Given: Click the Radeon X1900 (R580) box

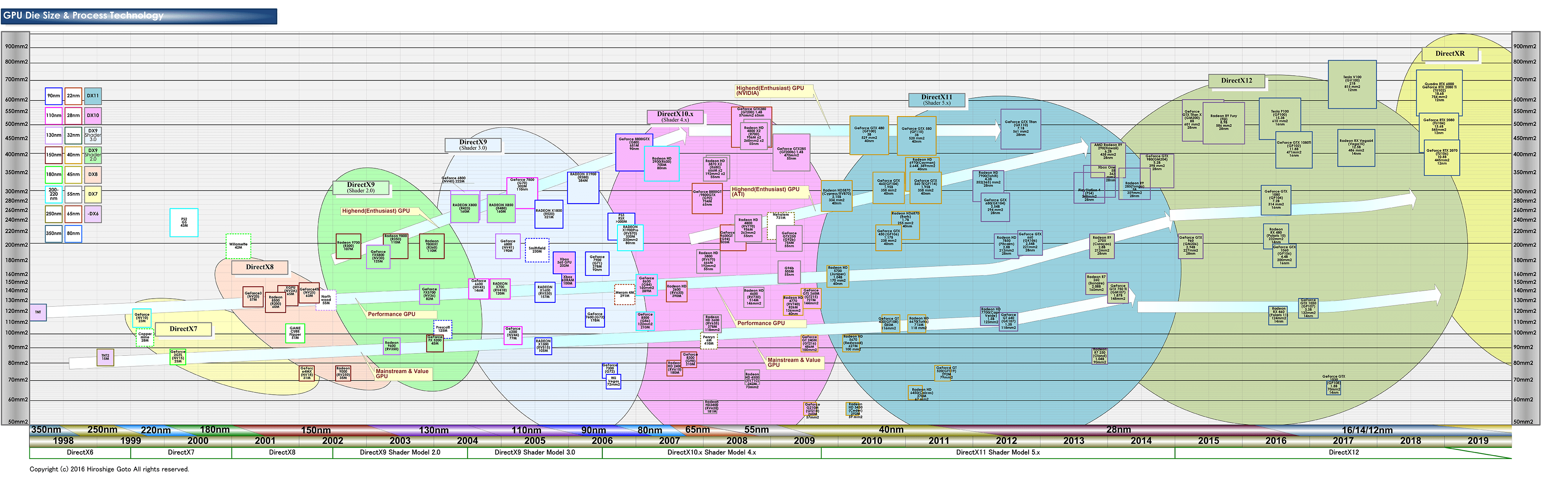Looking at the screenshot, I should pos(583,188).
